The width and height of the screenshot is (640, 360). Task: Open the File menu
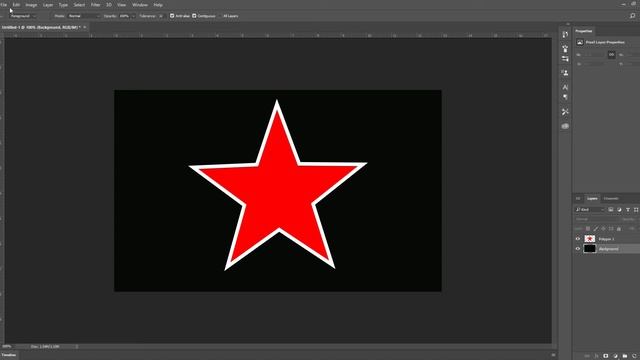[3, 5]
